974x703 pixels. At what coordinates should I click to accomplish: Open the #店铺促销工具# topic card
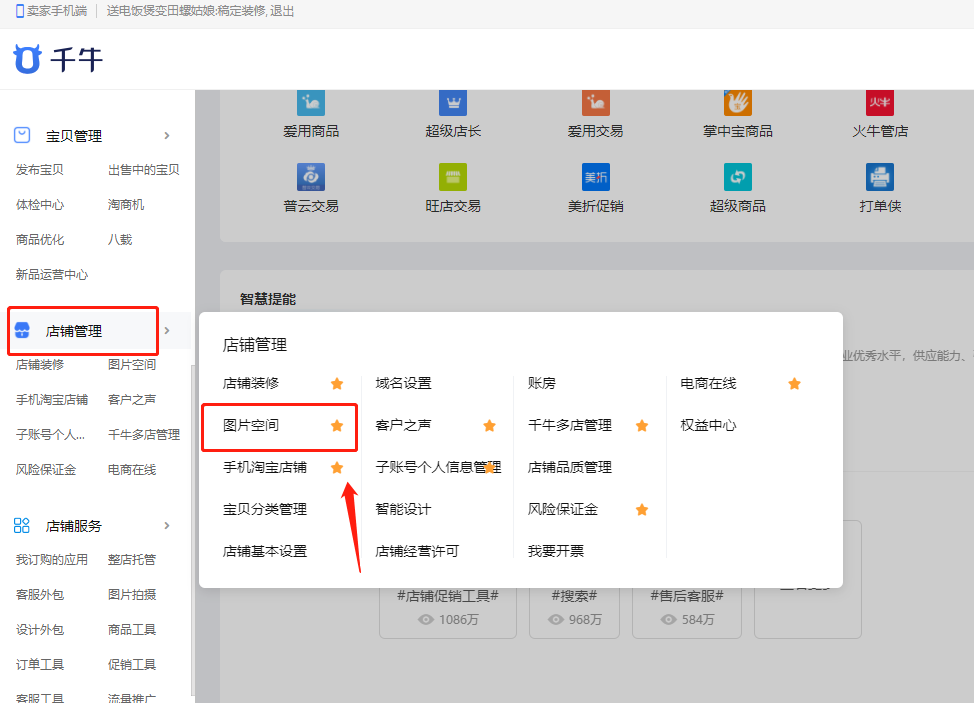pyautogui.click(x=448, y=612)
